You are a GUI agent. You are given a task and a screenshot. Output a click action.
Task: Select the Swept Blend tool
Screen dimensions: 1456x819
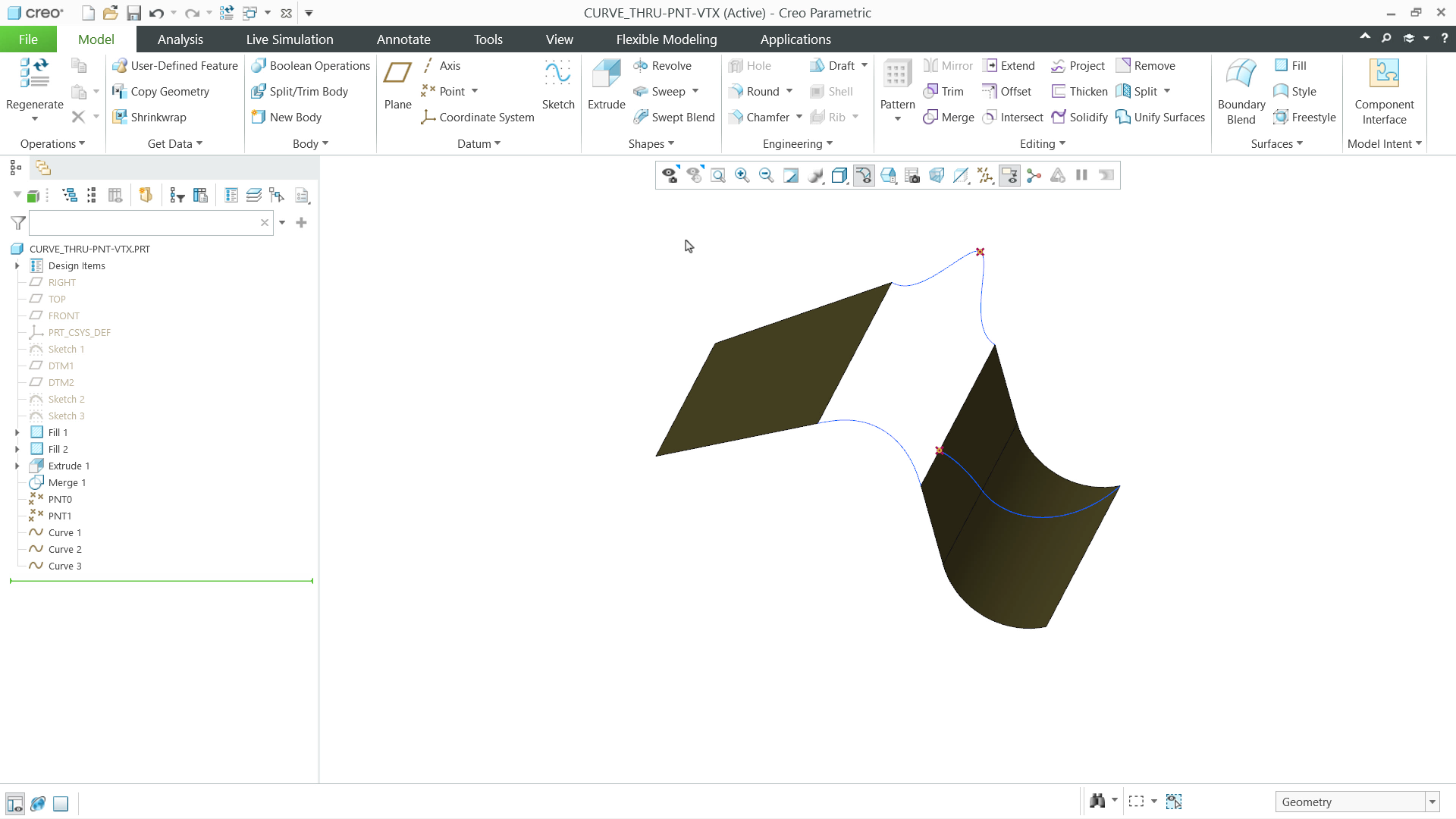pos(673,118)
